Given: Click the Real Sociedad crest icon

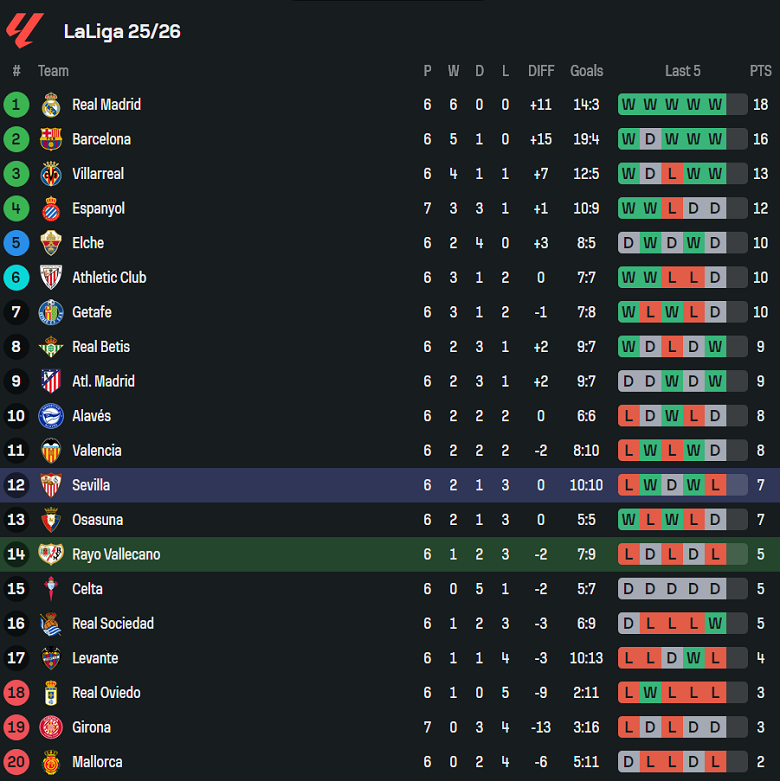Looking at the screenshot, I should [x=51, y=624].
